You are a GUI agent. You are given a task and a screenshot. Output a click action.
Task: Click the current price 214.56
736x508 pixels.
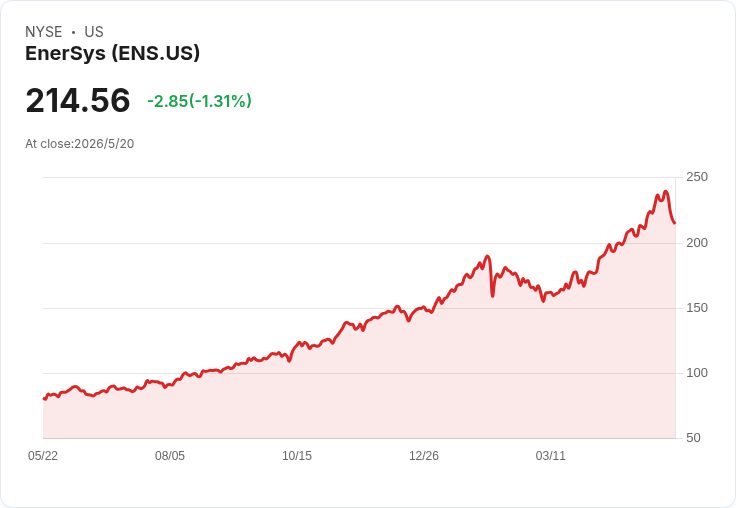click(x=77, y=100)
